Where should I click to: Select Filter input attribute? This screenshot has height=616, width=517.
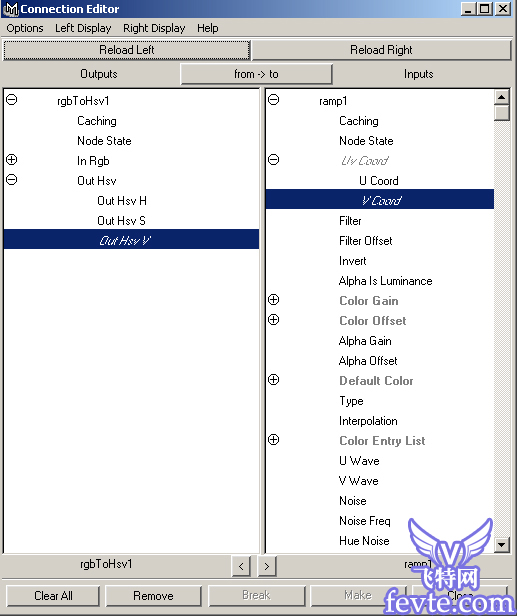coord(350,221)
